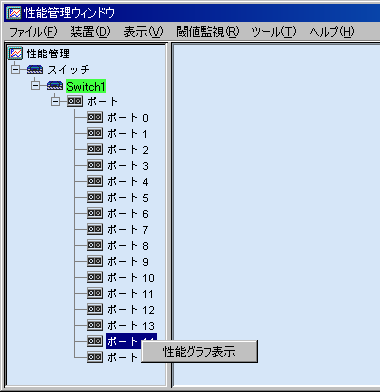Select the green Switch1 label
This screenshot has width=380, height=392.
(x=86, y=86)
